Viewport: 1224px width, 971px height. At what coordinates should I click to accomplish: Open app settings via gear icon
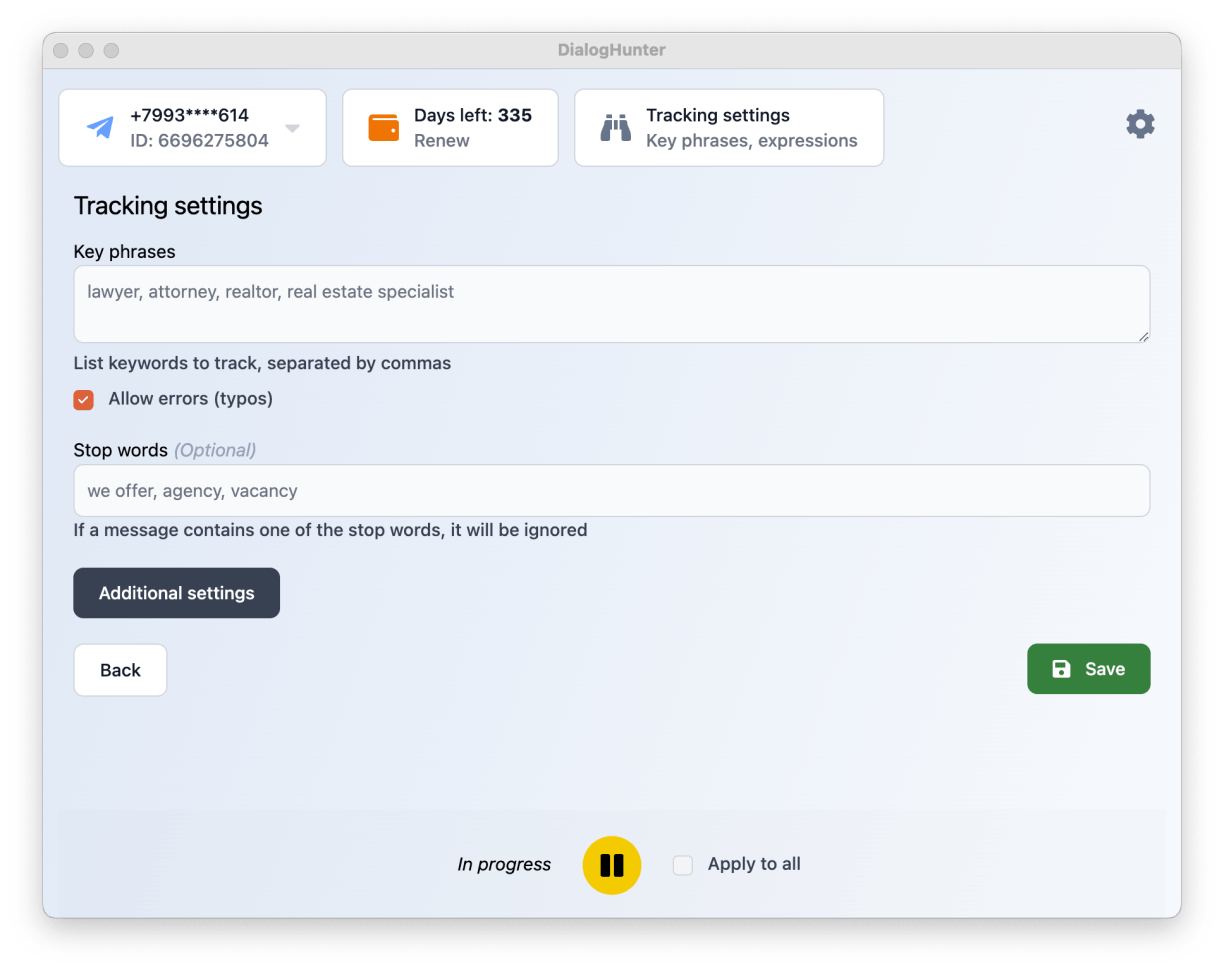click(1140, 124)
